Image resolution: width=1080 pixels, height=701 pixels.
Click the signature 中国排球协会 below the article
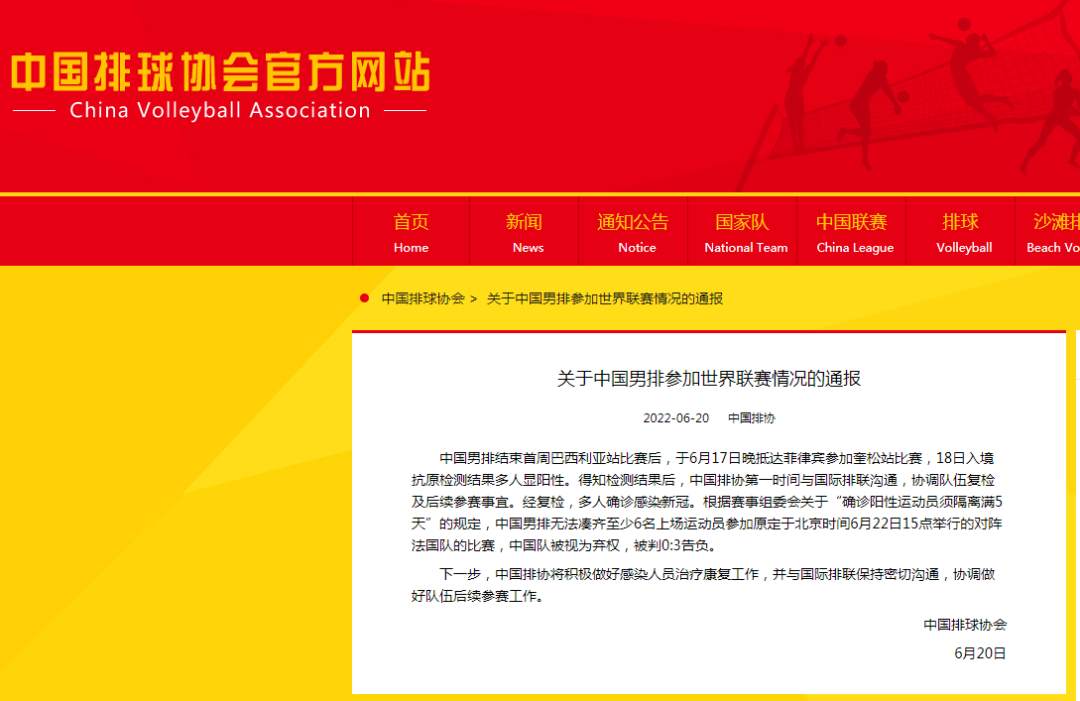(x=965, y=625)
